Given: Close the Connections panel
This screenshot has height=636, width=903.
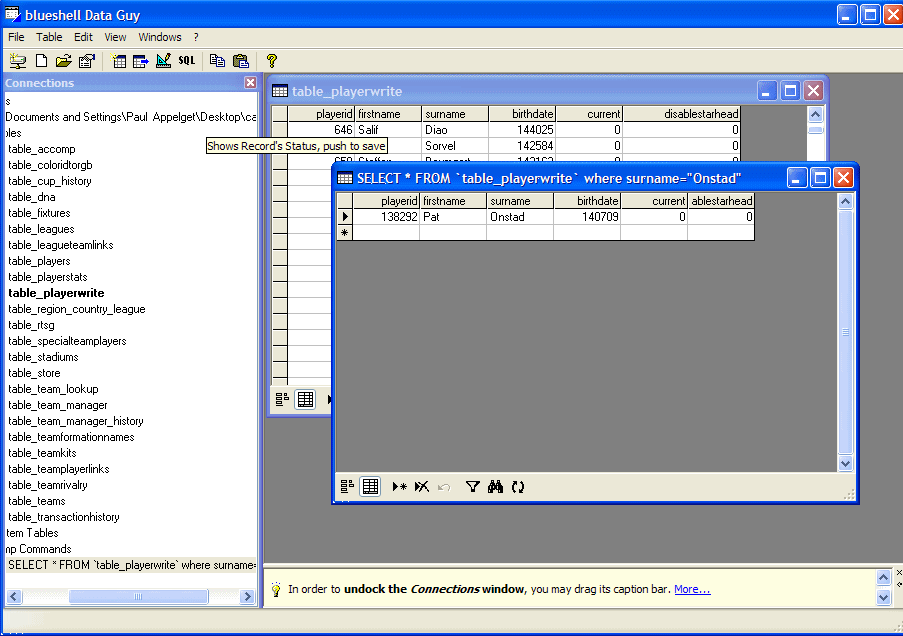Looking at the screenshot, I should [x=250, y=83].
